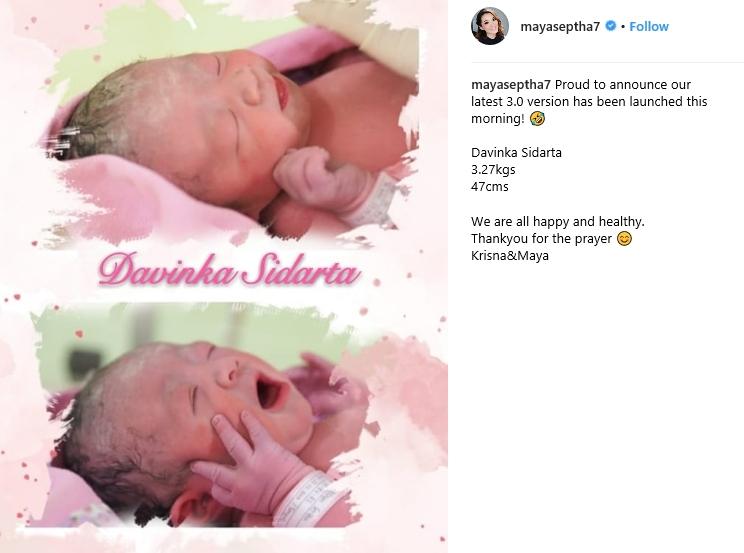
Task: Click "We are all happy and healthy."
Action: point(558,222)
